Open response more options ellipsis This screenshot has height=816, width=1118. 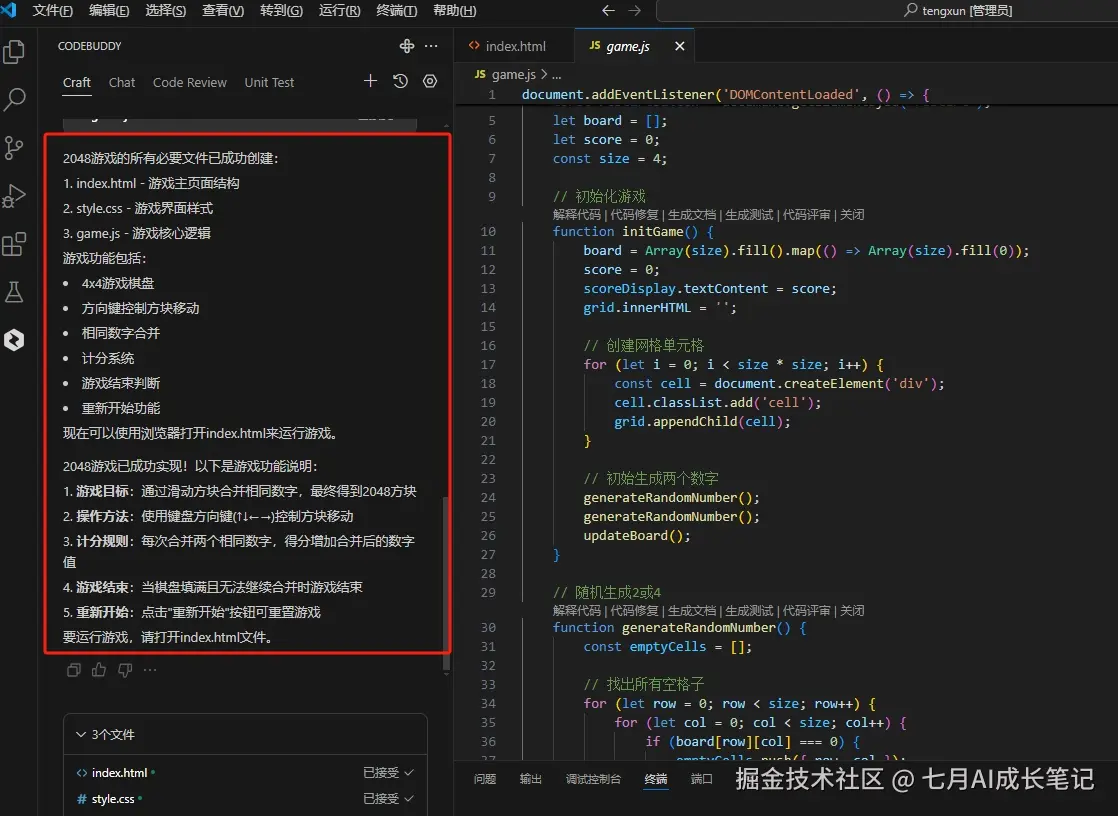[150, 670]
